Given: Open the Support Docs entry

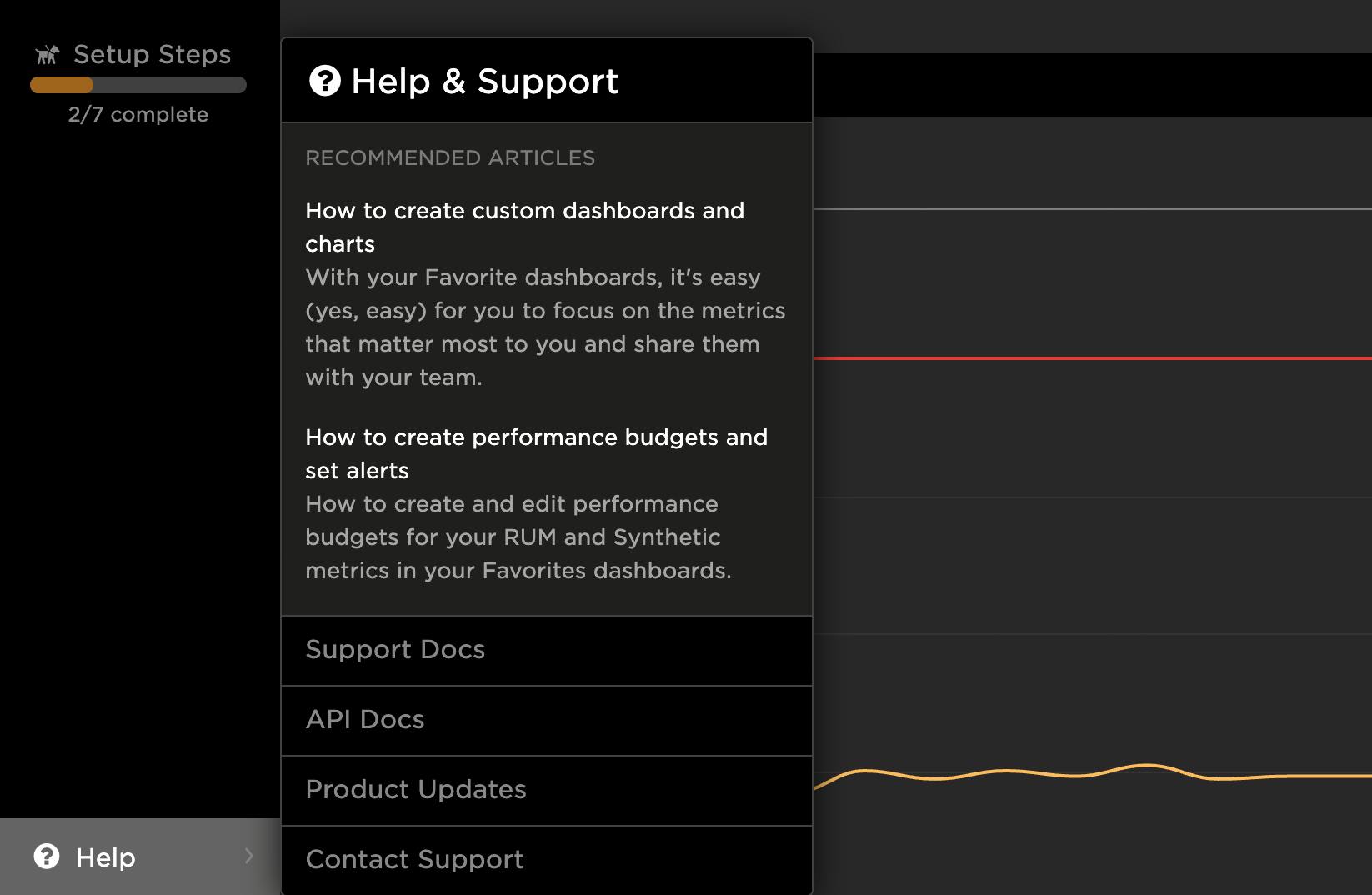Looking at the screenshot, I should click(x=395, y=650).
